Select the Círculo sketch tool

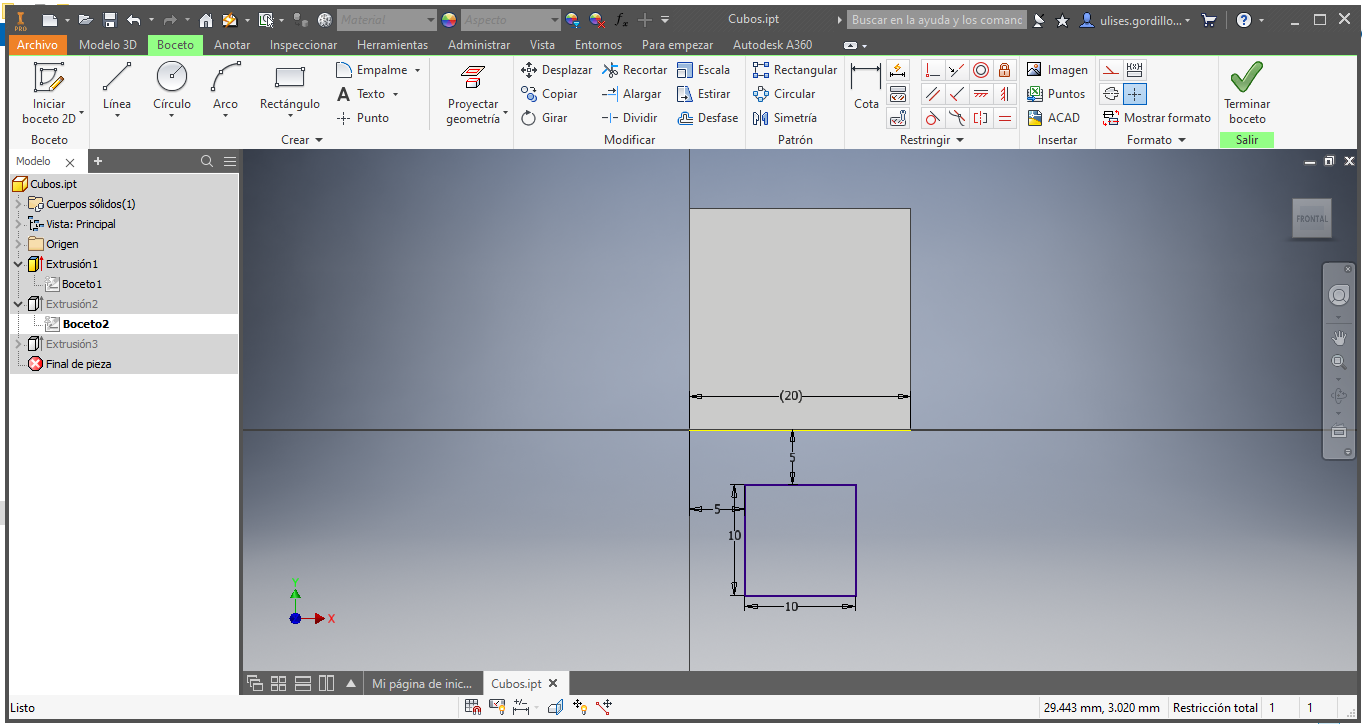click(x=172, y=88)
